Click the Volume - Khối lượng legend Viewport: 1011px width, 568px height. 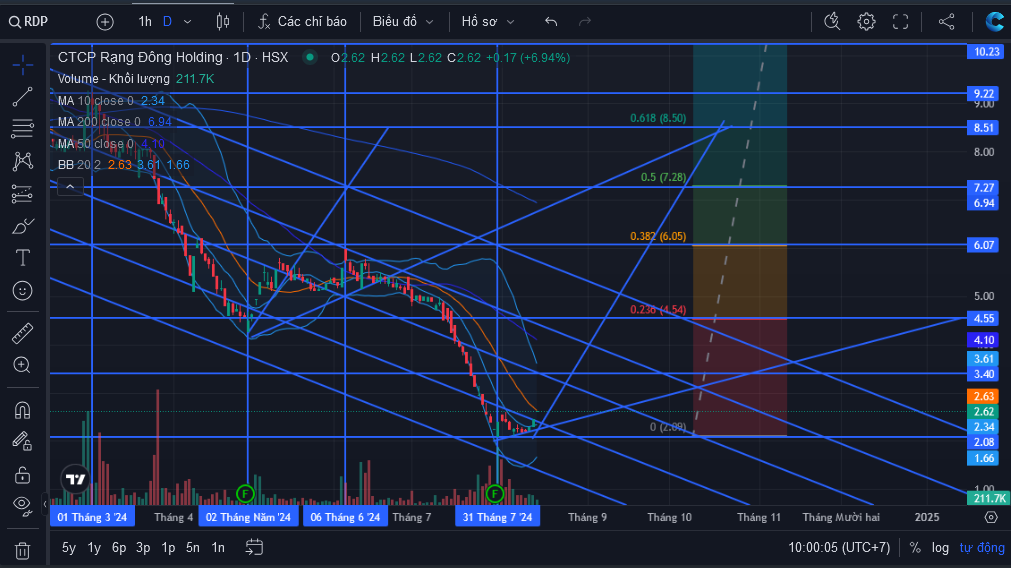click(113, 79)
